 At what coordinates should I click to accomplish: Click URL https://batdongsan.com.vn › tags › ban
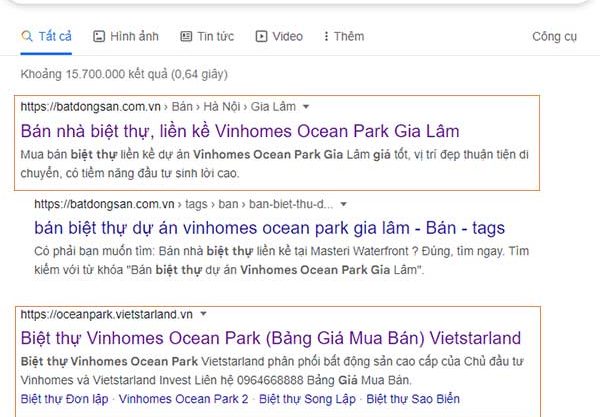pyautogui.click(x=183, y=204)
